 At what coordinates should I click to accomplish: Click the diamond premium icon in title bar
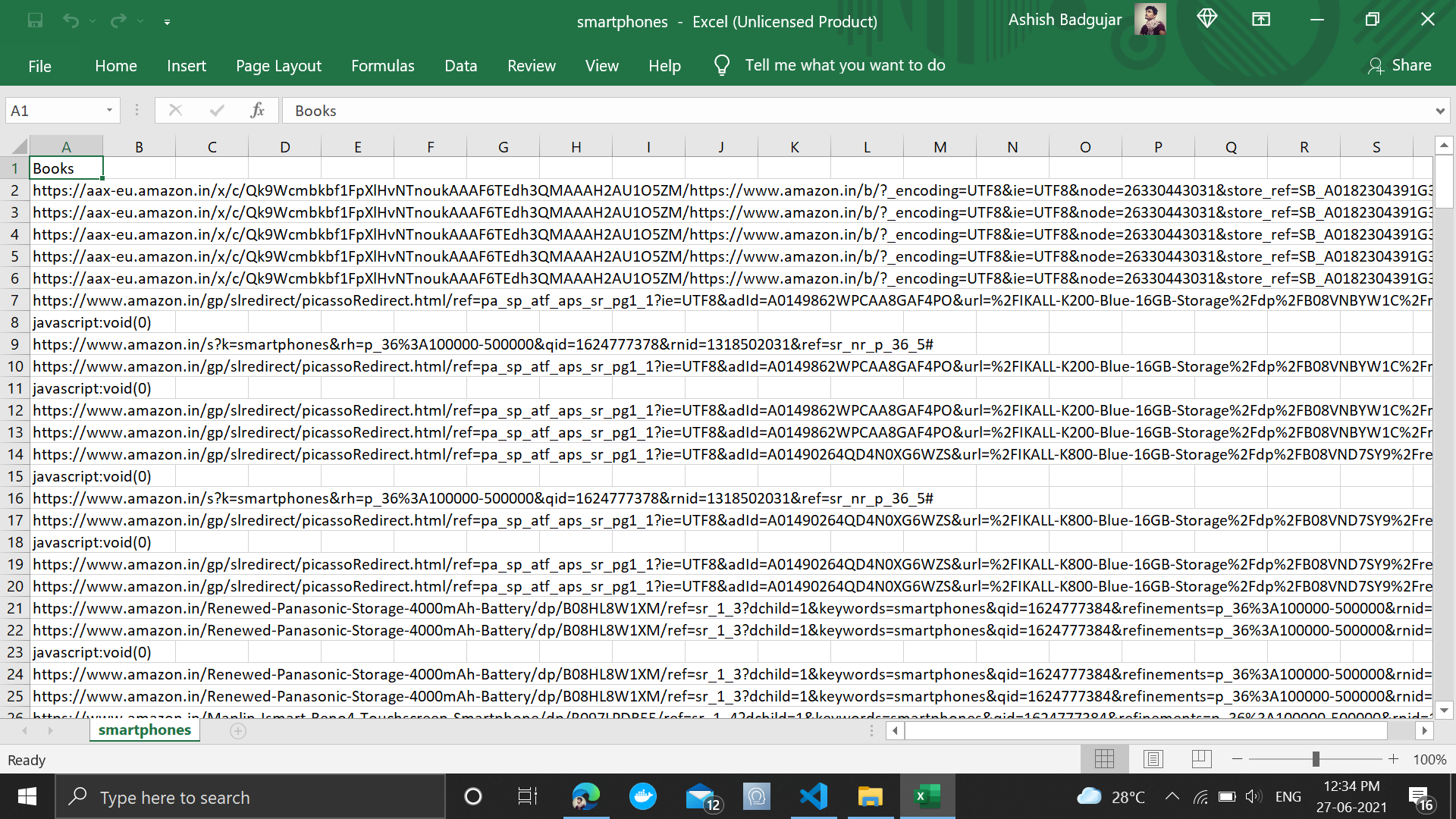[1207, 18]
